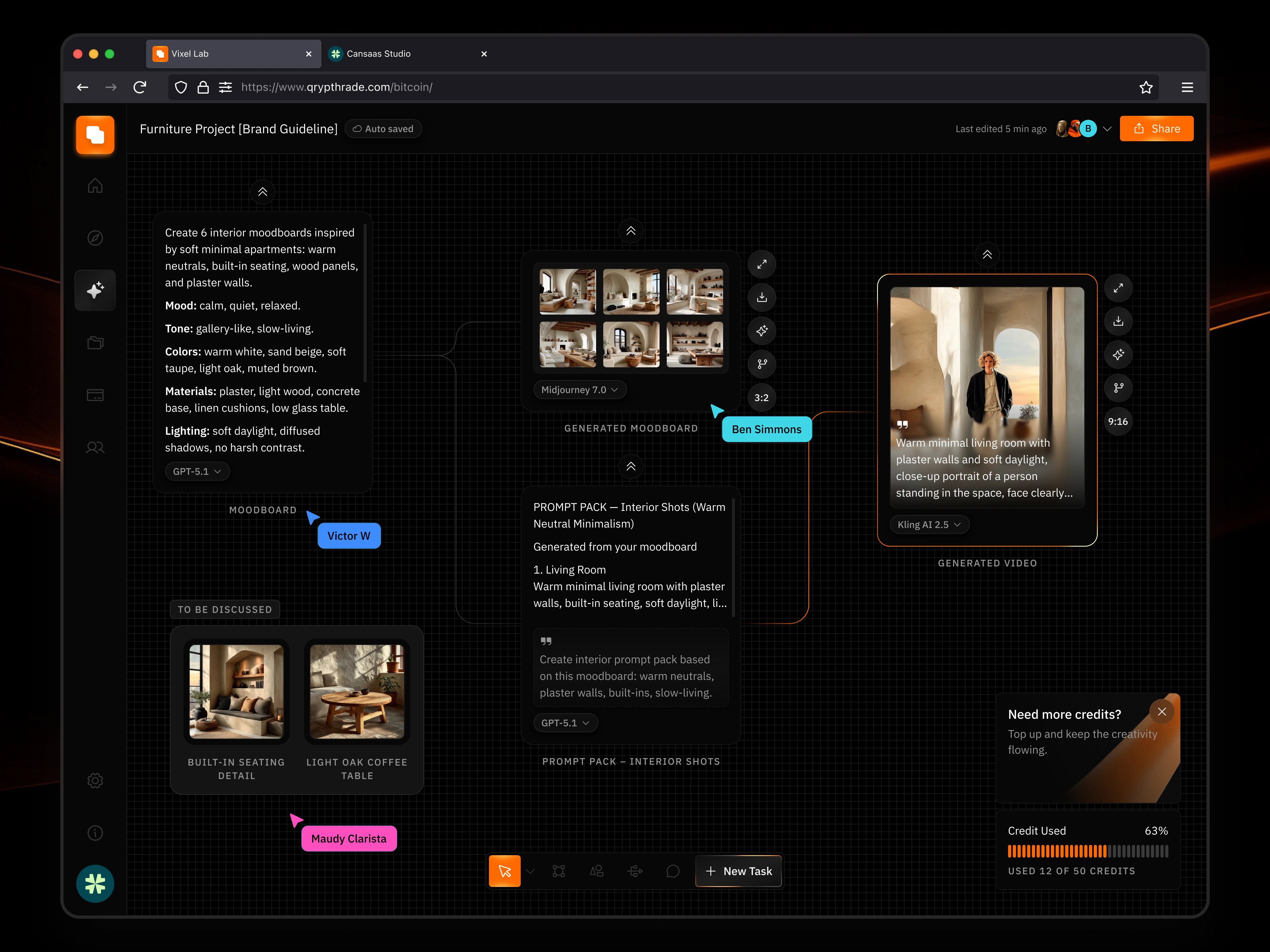Click the compass explore icon in sidebar

tap(95, 237)
